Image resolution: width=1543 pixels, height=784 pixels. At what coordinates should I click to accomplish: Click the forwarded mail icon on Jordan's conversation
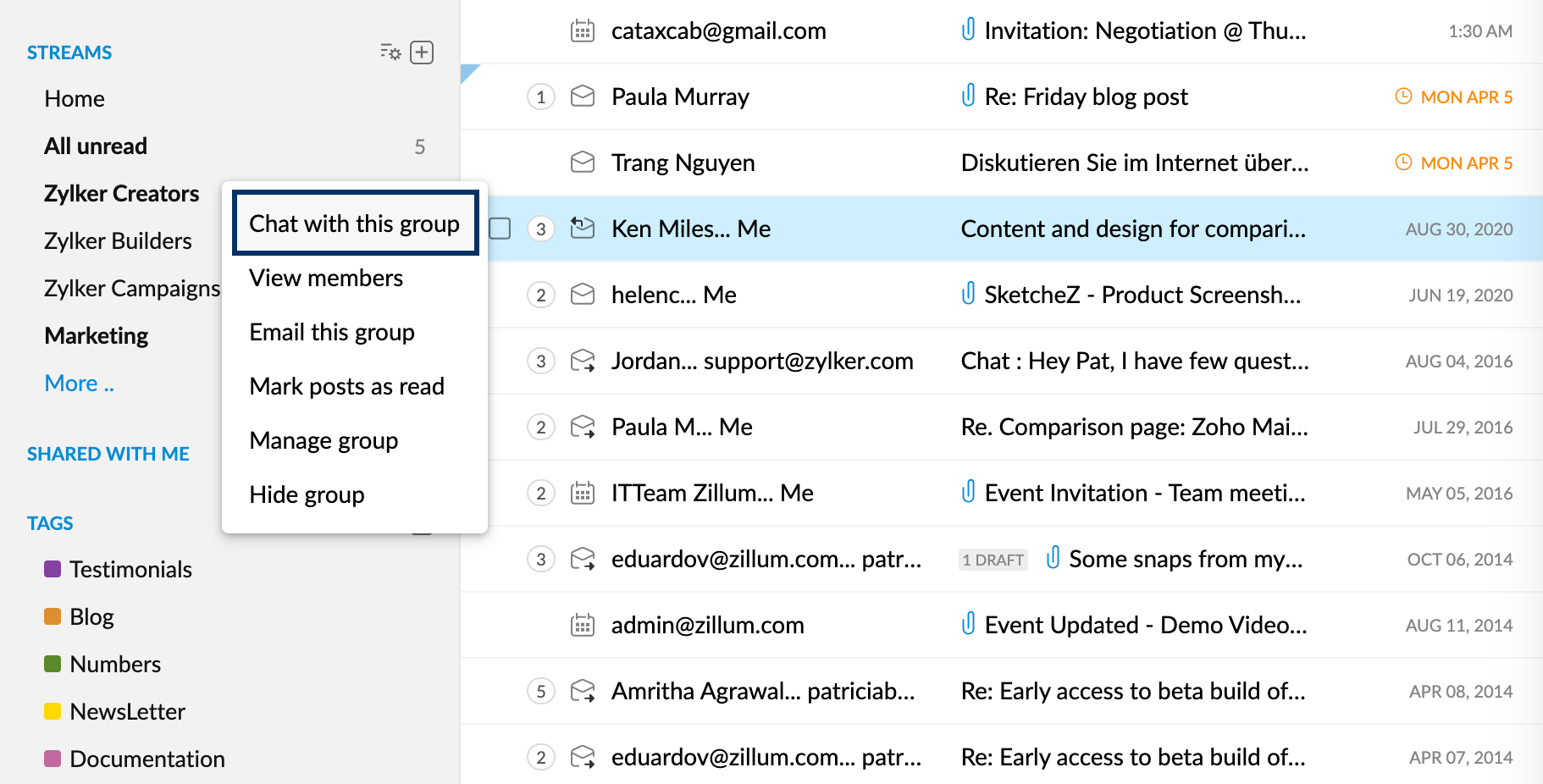point(583,361)
